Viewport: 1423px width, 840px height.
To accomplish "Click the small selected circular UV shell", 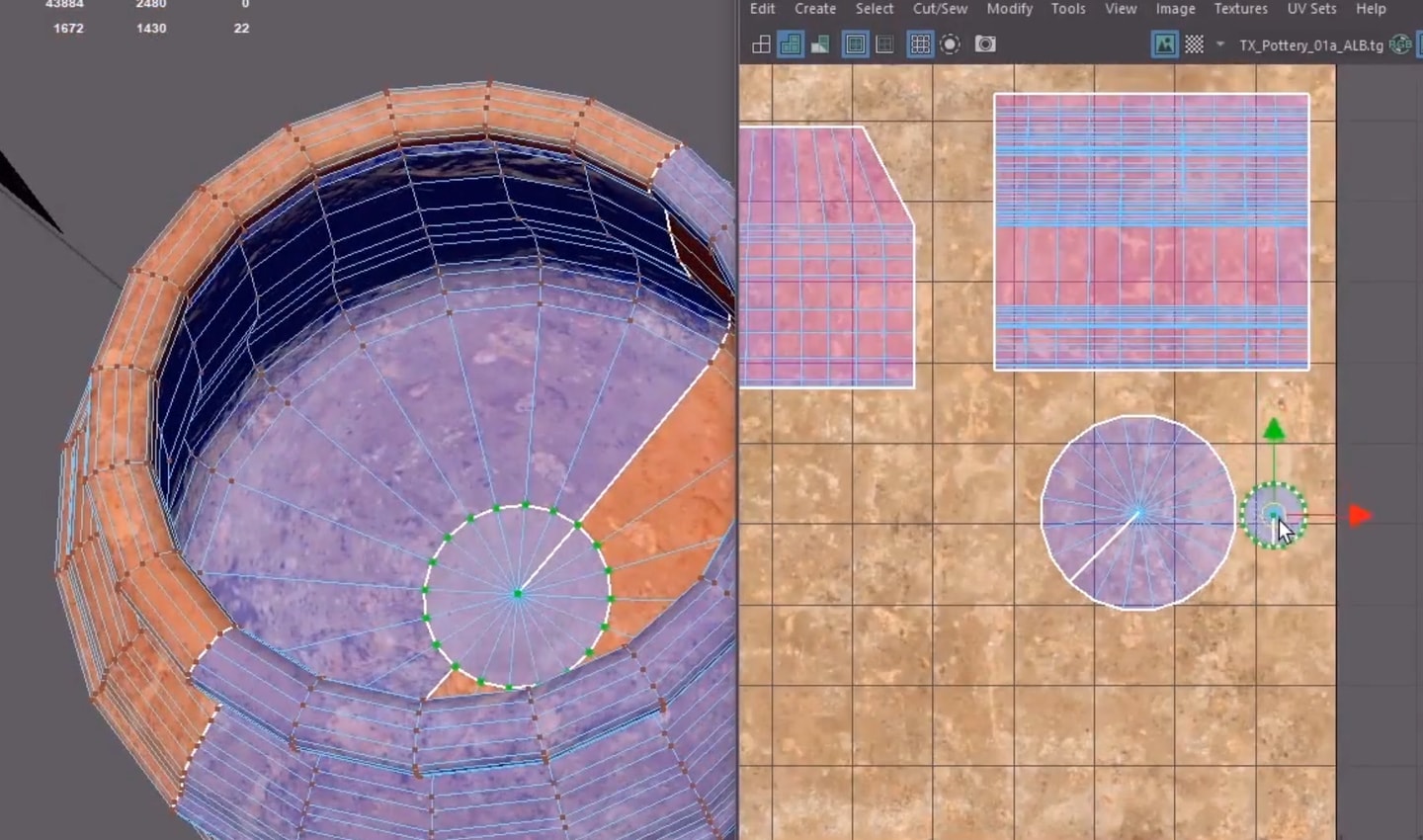I will (1274, 515).
